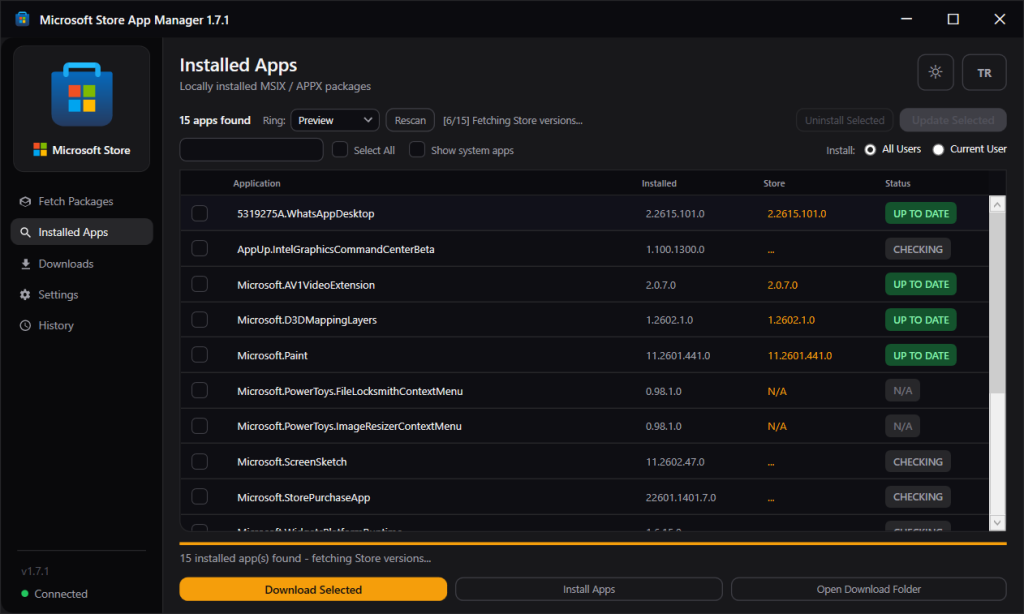Click the Installed Apps magnifier icon

(25, 232)
